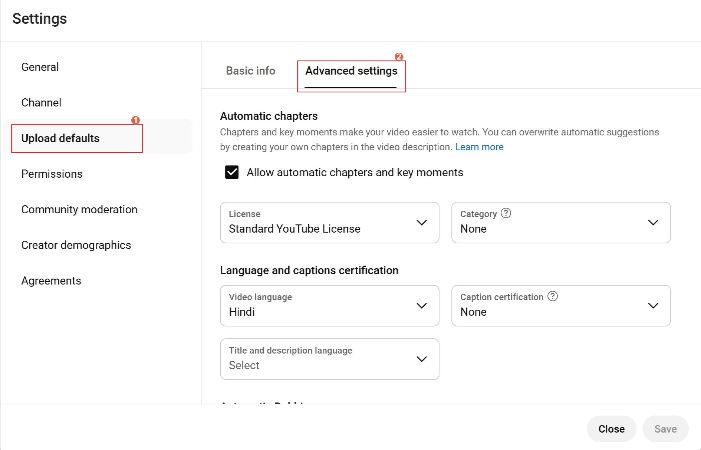Go to Community moderation settings

click(79, 209)
